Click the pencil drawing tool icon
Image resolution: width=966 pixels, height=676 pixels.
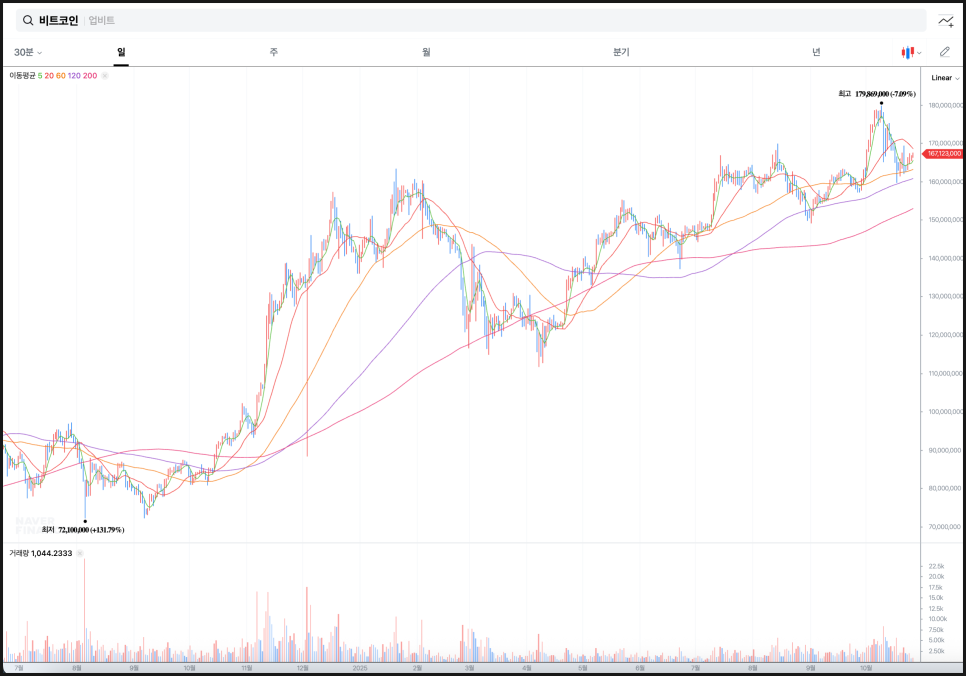coord(944,52)
